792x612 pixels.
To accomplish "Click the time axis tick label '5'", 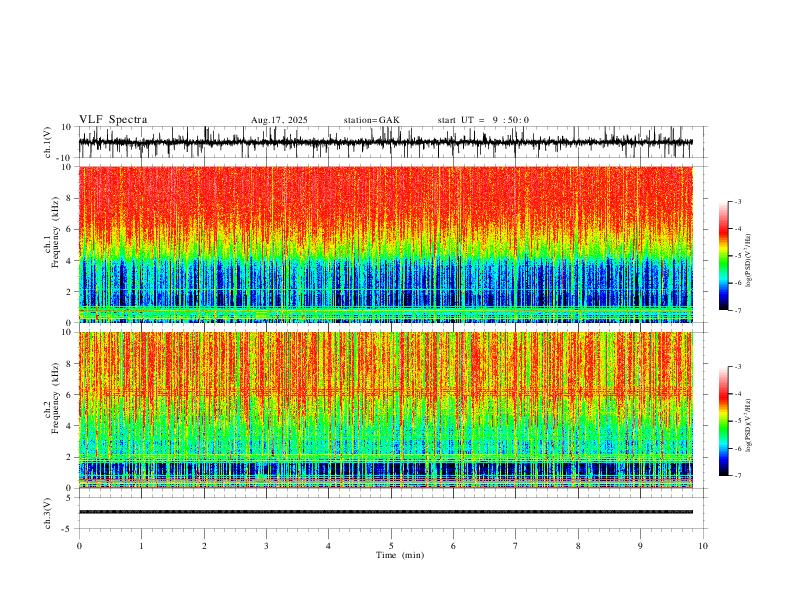I will point(391,546).
